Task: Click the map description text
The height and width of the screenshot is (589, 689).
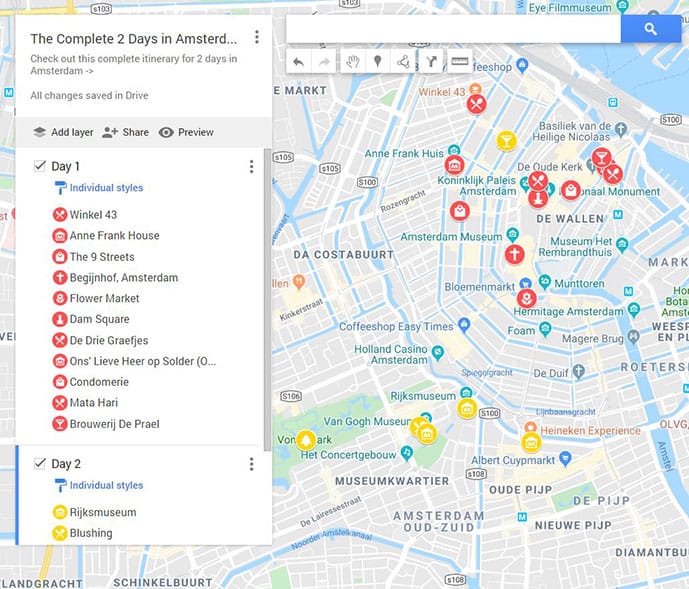Action: pos(134,65)
